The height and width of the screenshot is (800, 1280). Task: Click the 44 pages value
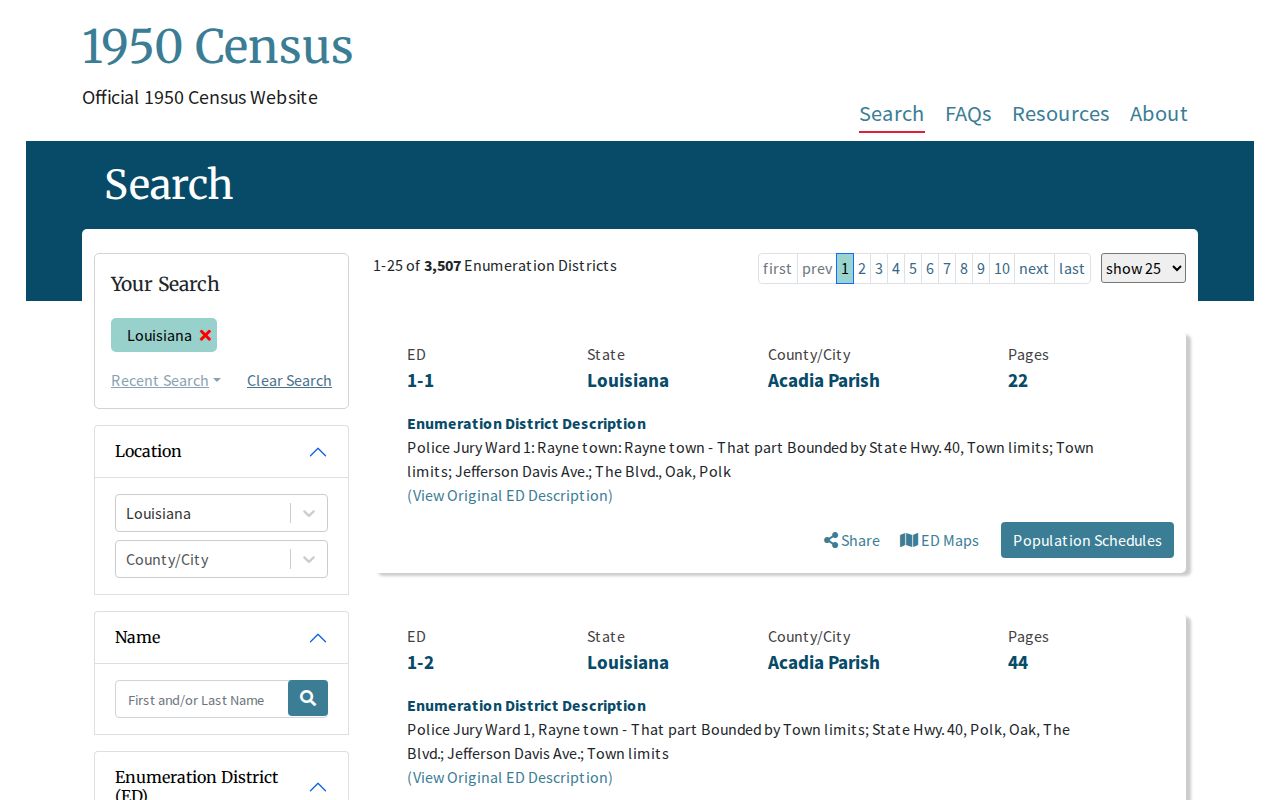coord(1018,662)
